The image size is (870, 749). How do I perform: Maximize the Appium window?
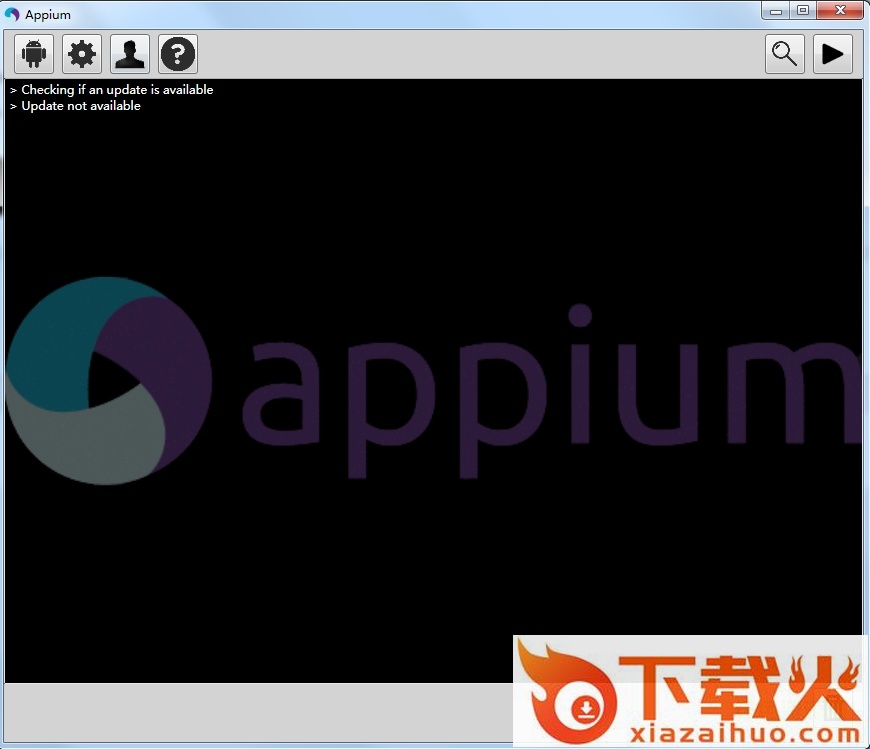pyautogui.click(x=803, y=11)
